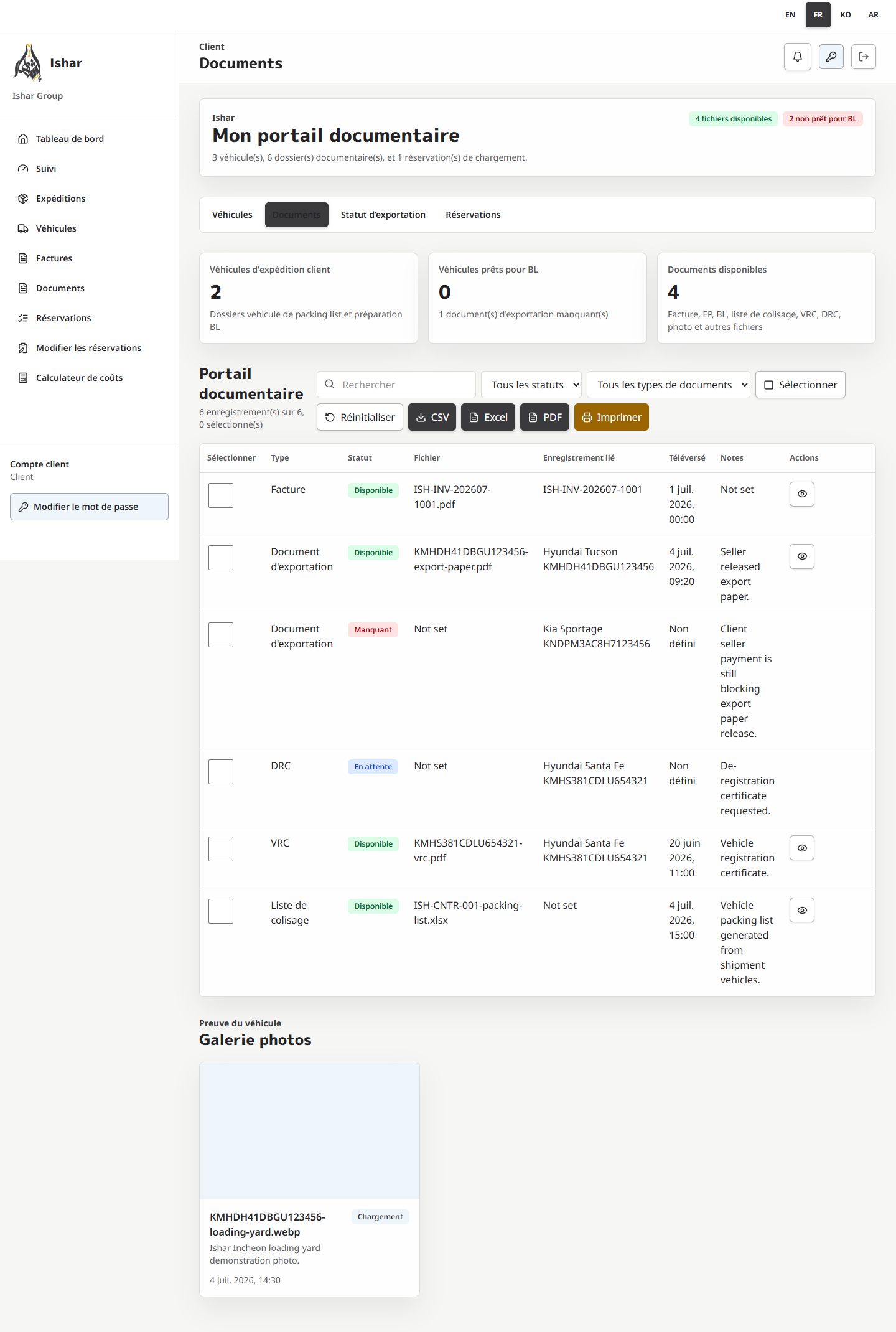Click the Chargement tag on photo card
896x1332 pixels.
(x=380, y=1217)
